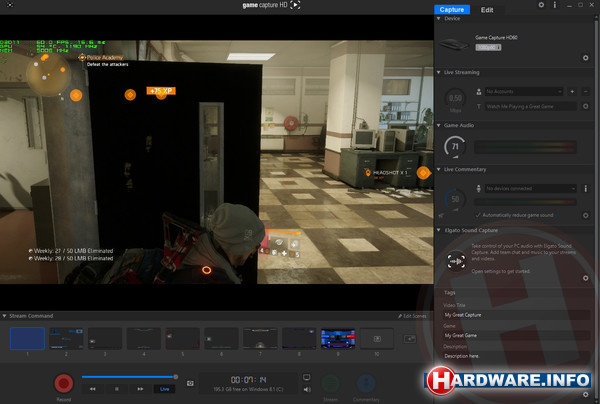Click the stream title field Watch Me Playing
Viewport: 600px width, 404px height.
[x=530, y=106]
